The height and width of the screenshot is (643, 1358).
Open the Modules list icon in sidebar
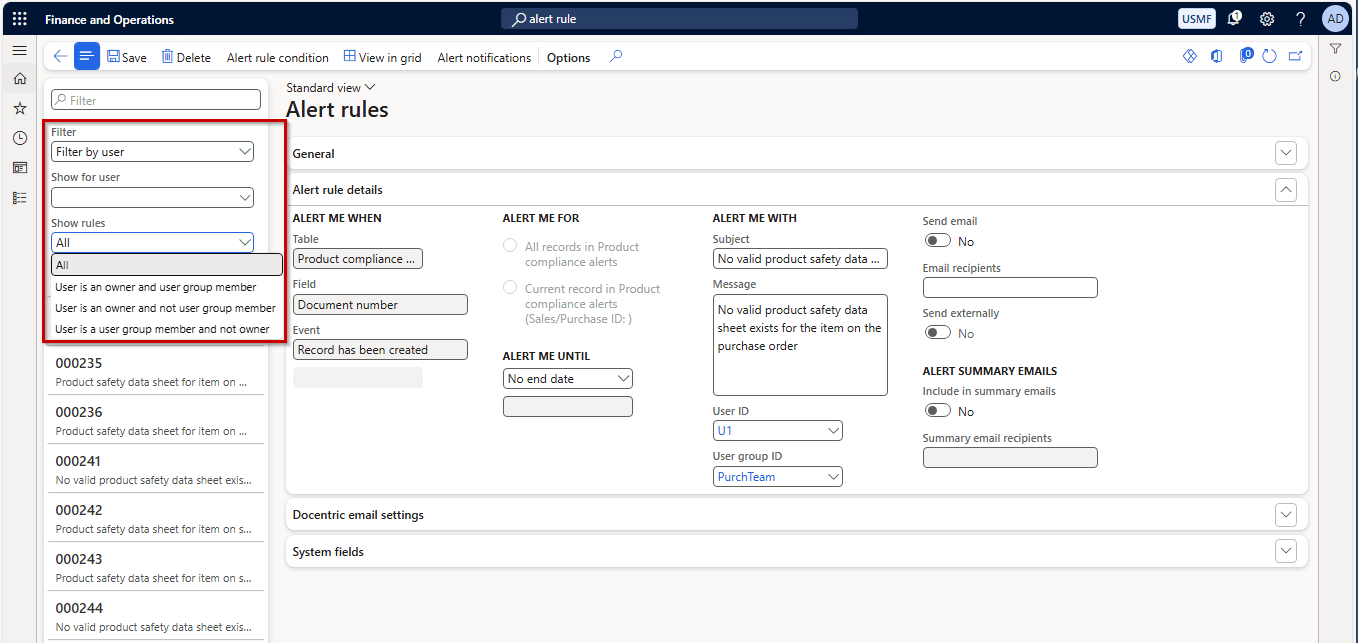[x=19, y=198]
